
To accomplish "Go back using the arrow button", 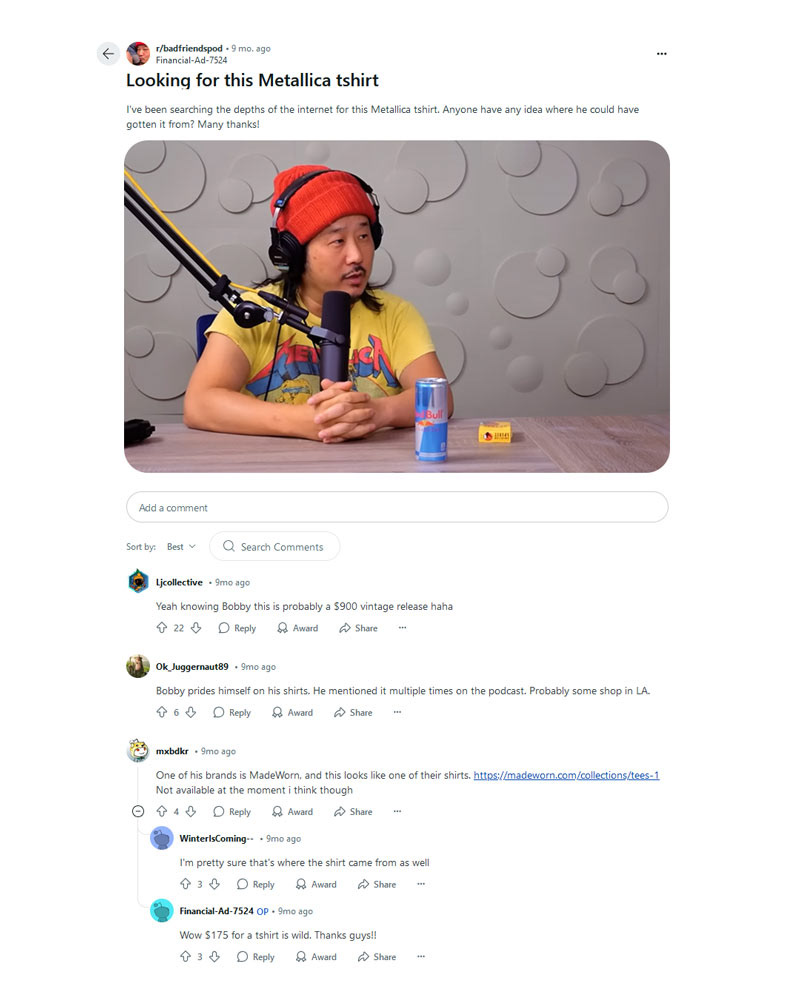I will pyautogui.click(x=108, y=54).
